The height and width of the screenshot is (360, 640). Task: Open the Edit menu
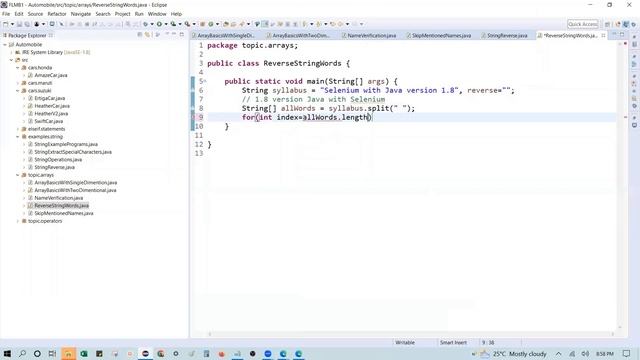tap(19, 14)
